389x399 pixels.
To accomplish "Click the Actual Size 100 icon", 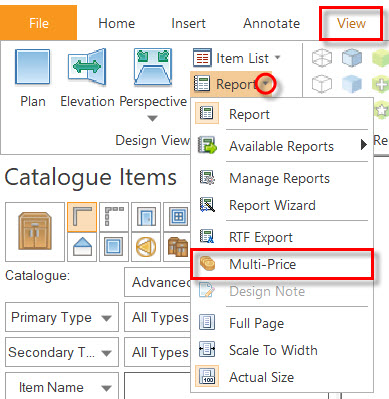I will coord(207,376).
